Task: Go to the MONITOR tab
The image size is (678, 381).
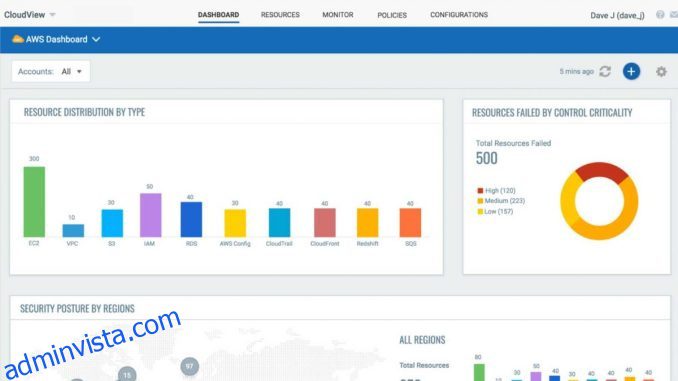Action: [x=338, y=15]
